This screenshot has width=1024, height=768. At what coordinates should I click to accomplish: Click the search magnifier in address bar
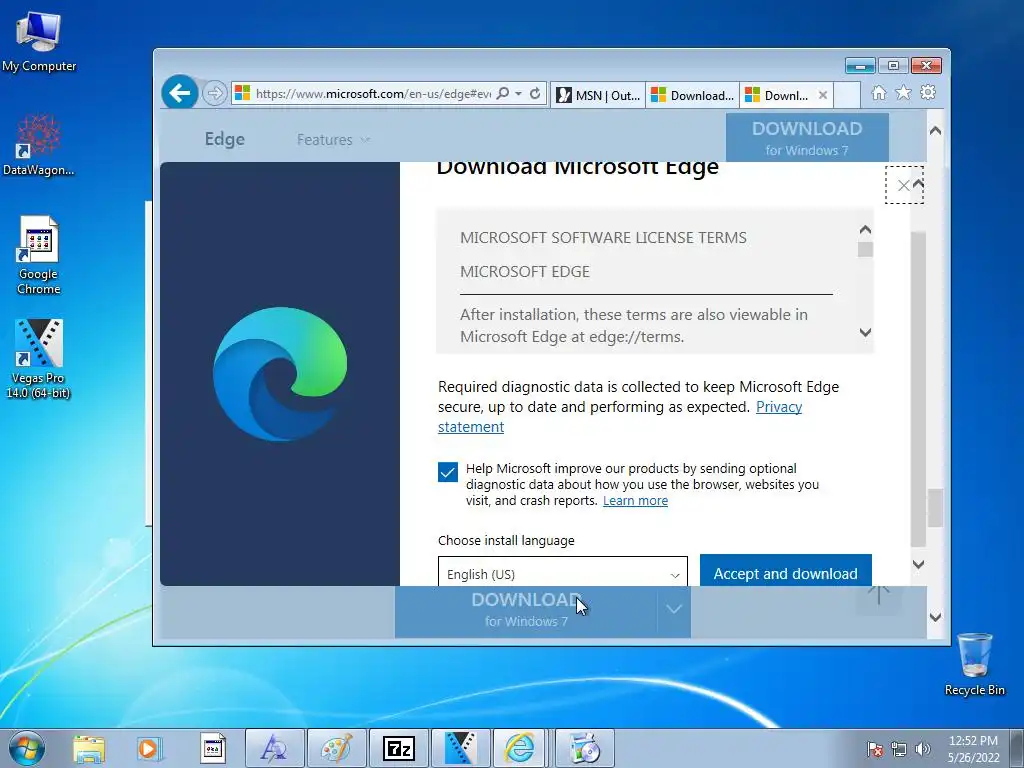(502, 93)
